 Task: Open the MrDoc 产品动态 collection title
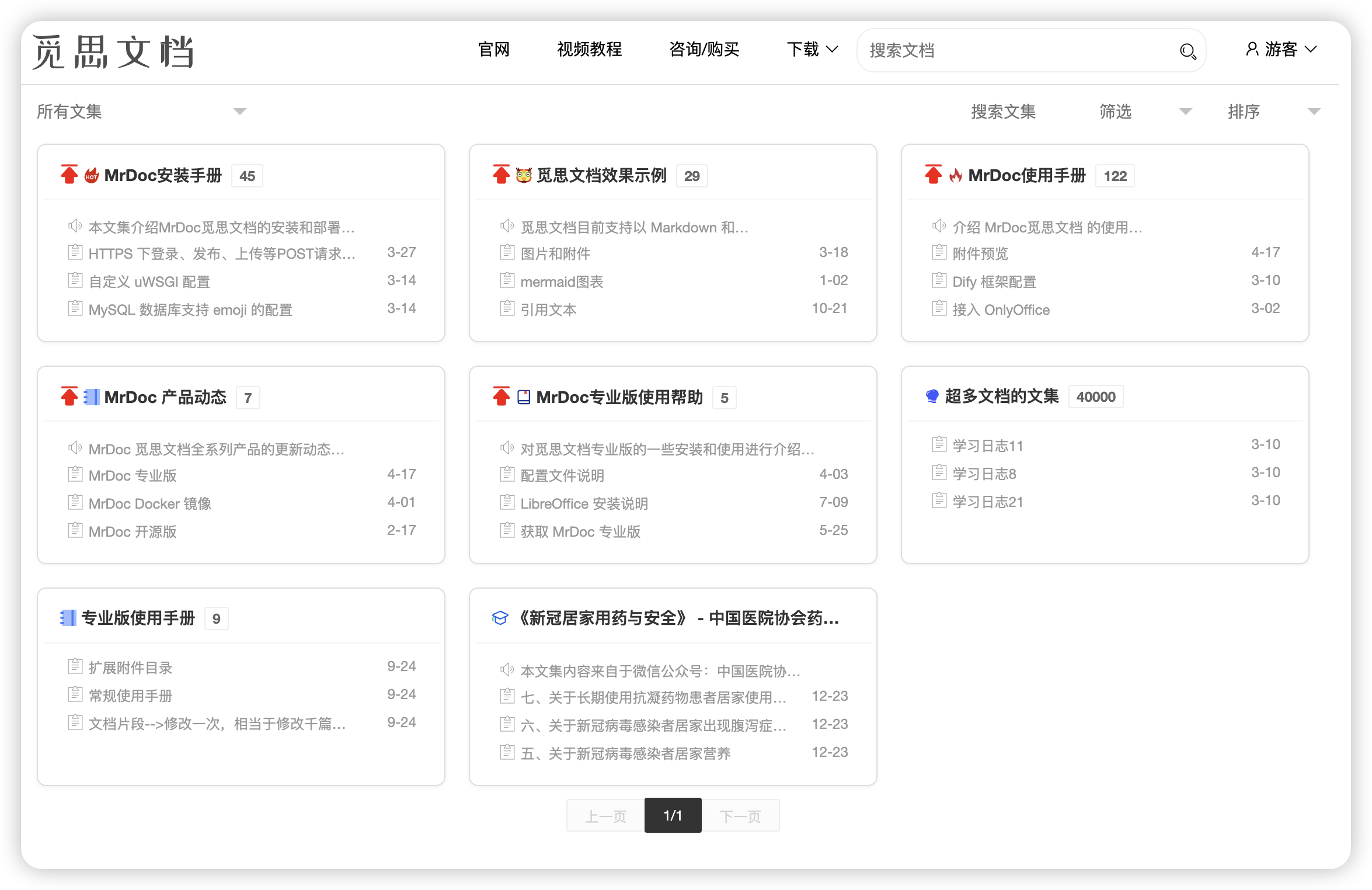(165, 397)
